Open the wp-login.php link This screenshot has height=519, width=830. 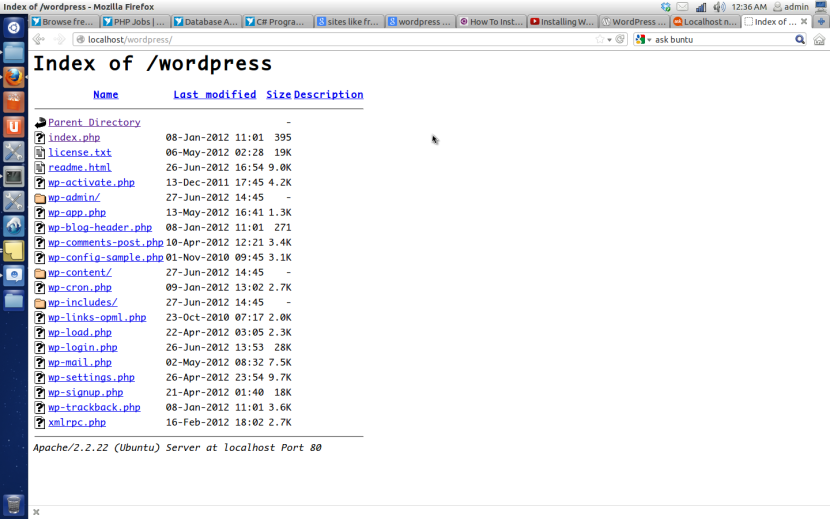(82, 348)
